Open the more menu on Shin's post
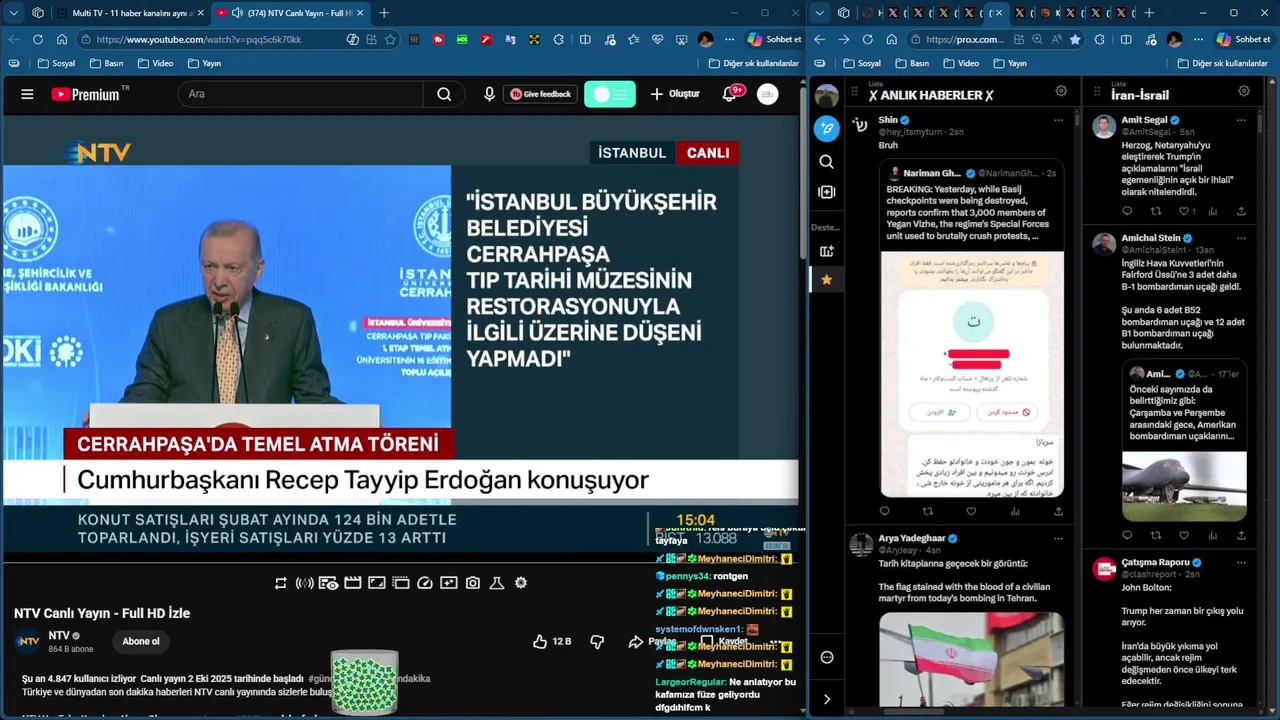The height and width of the screenshot is (720, 1280). [1058, 120]
